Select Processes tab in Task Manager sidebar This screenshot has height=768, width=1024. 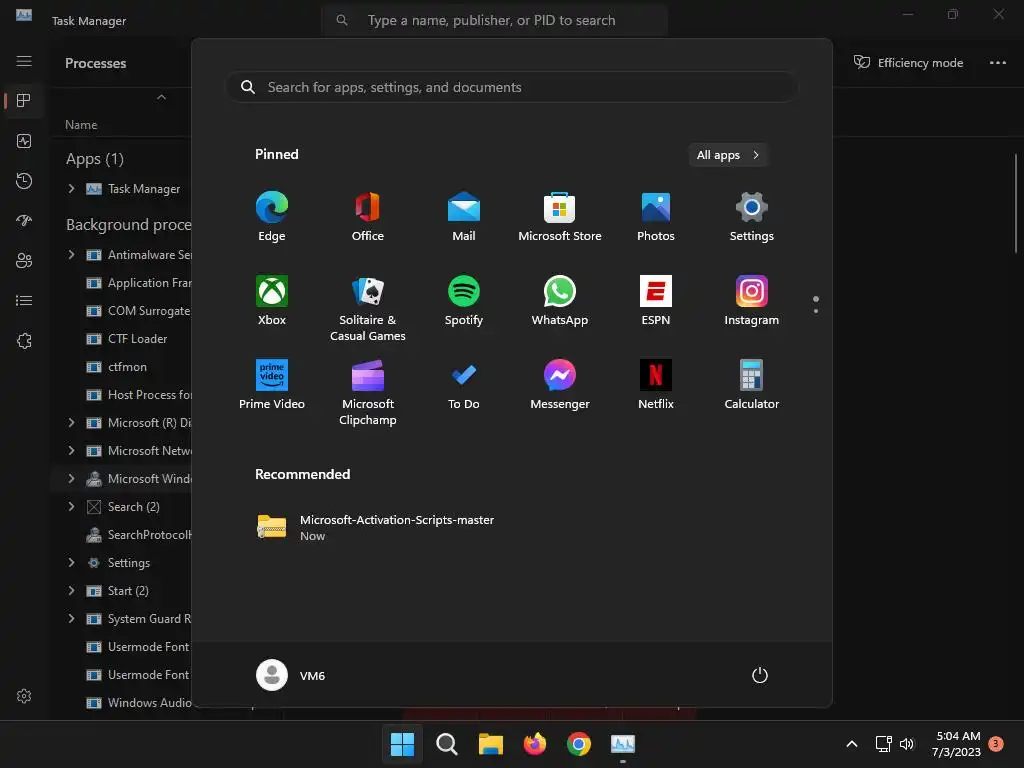pos(24,101)
